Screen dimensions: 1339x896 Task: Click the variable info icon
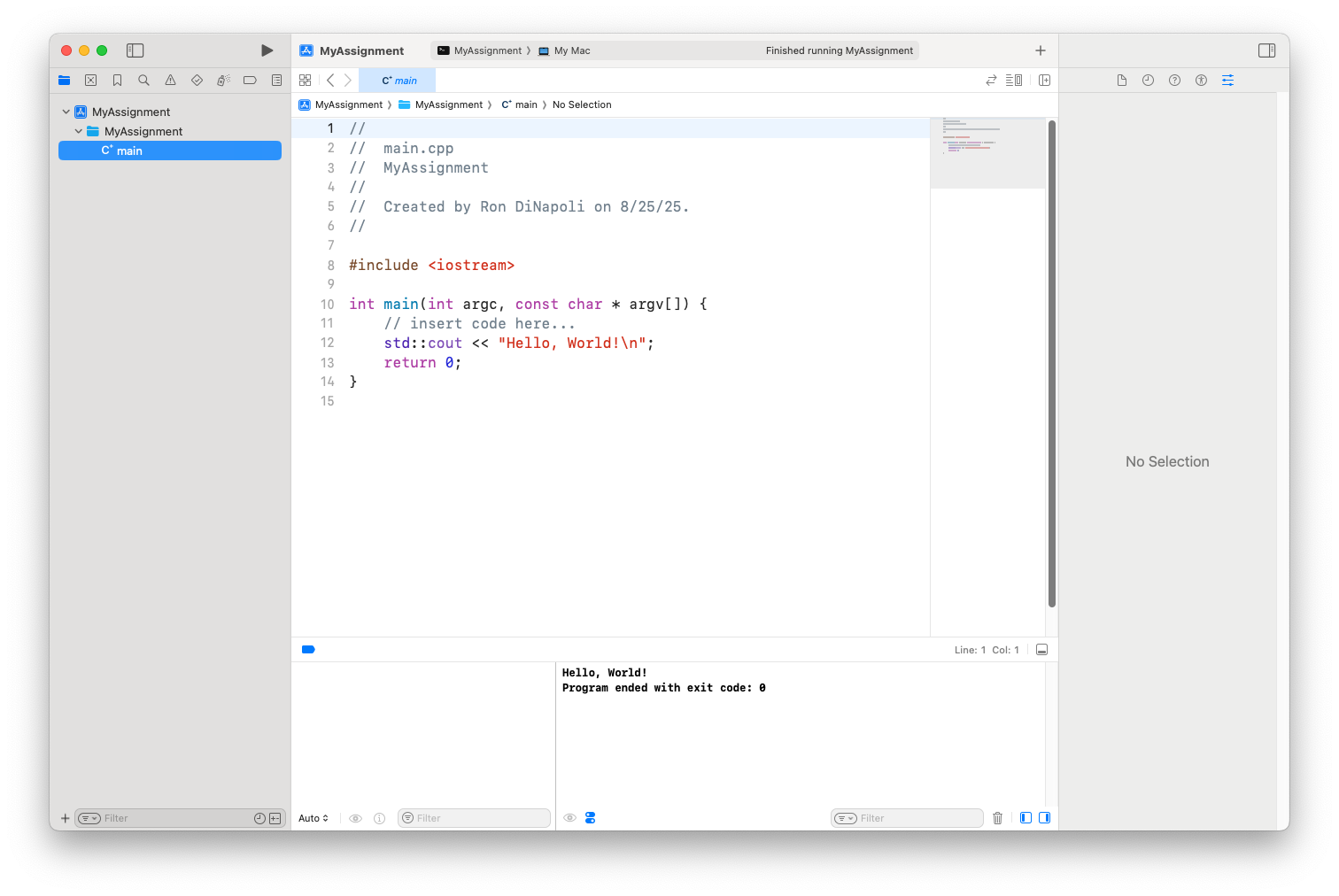click(379, 818)
